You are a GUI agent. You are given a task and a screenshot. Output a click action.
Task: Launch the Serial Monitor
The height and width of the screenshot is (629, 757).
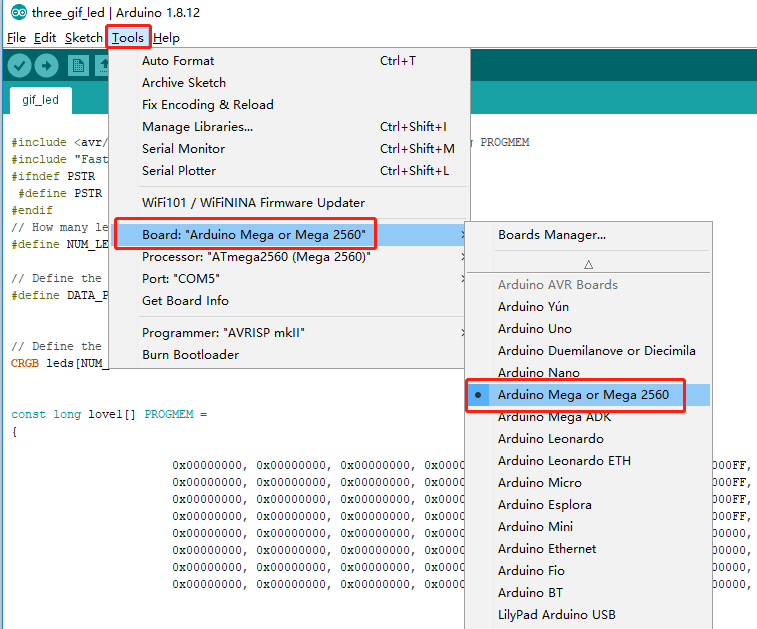coord(183,149)
